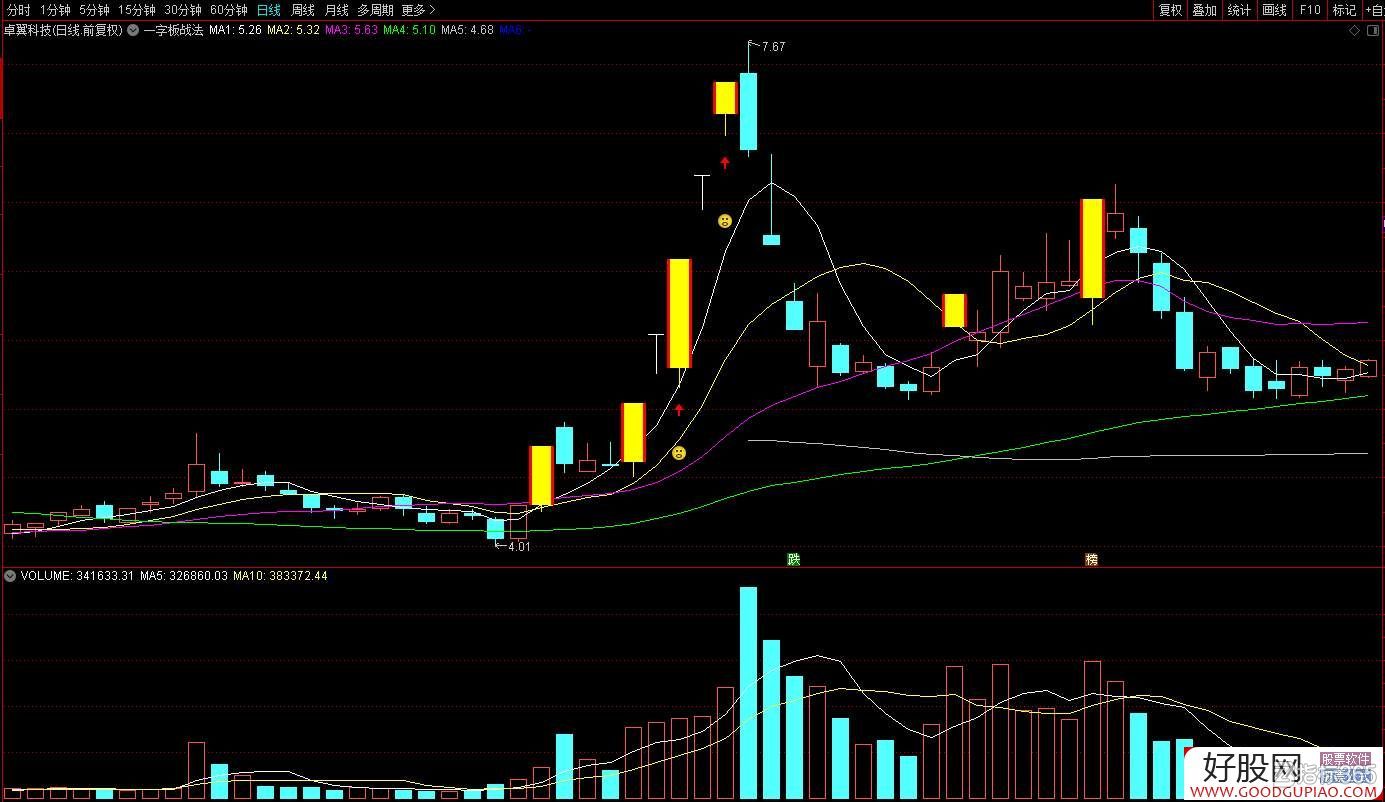Switch to the 1分钟 chart
Screen dimensions: 1385x802
click(x=55, y=10)
